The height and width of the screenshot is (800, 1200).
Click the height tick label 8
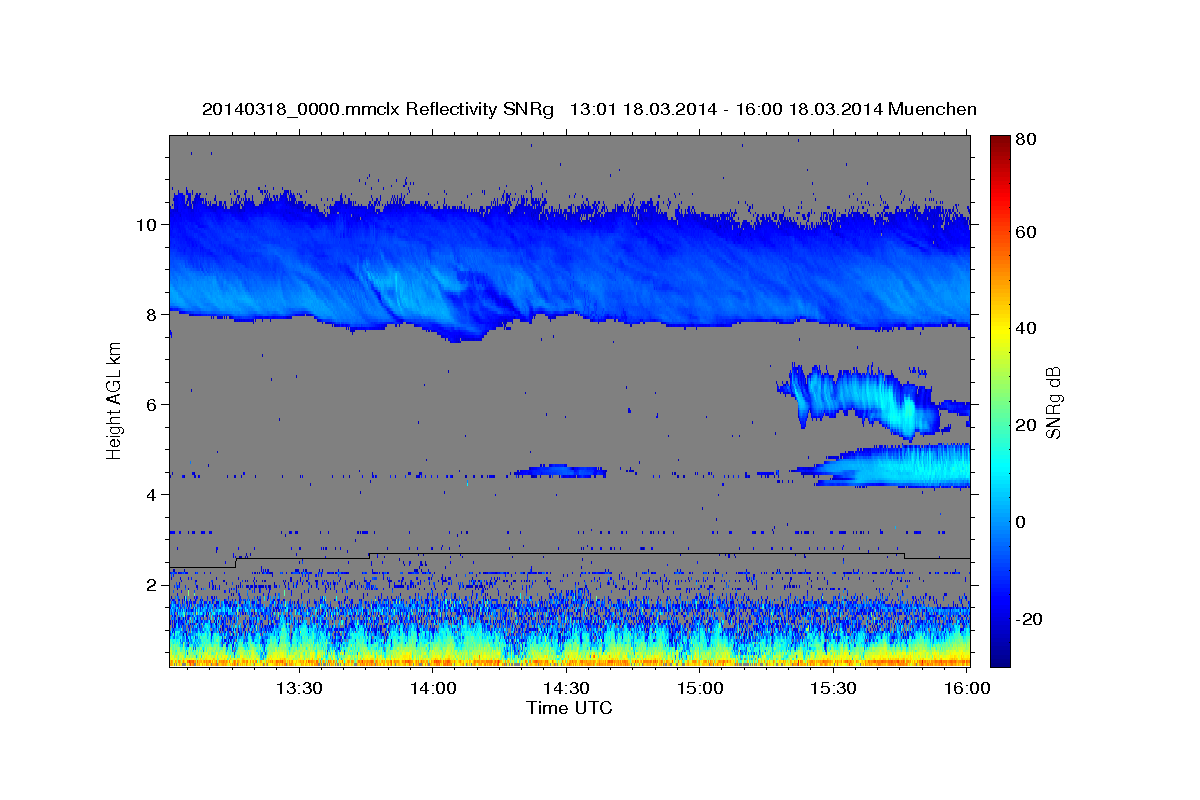(152, 315)
